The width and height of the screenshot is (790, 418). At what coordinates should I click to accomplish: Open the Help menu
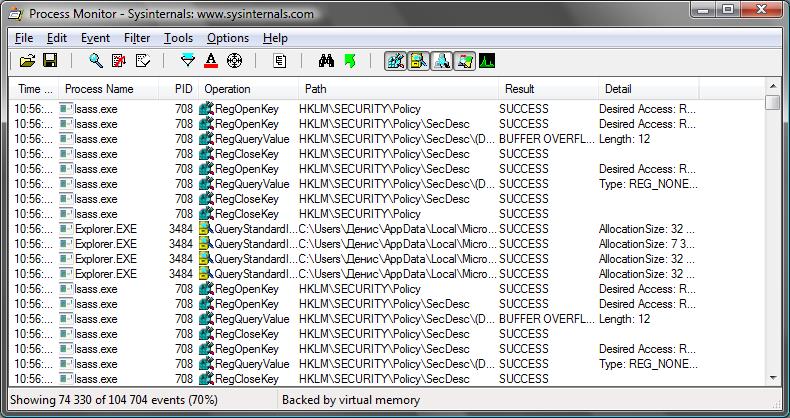(x=275, y=38)
